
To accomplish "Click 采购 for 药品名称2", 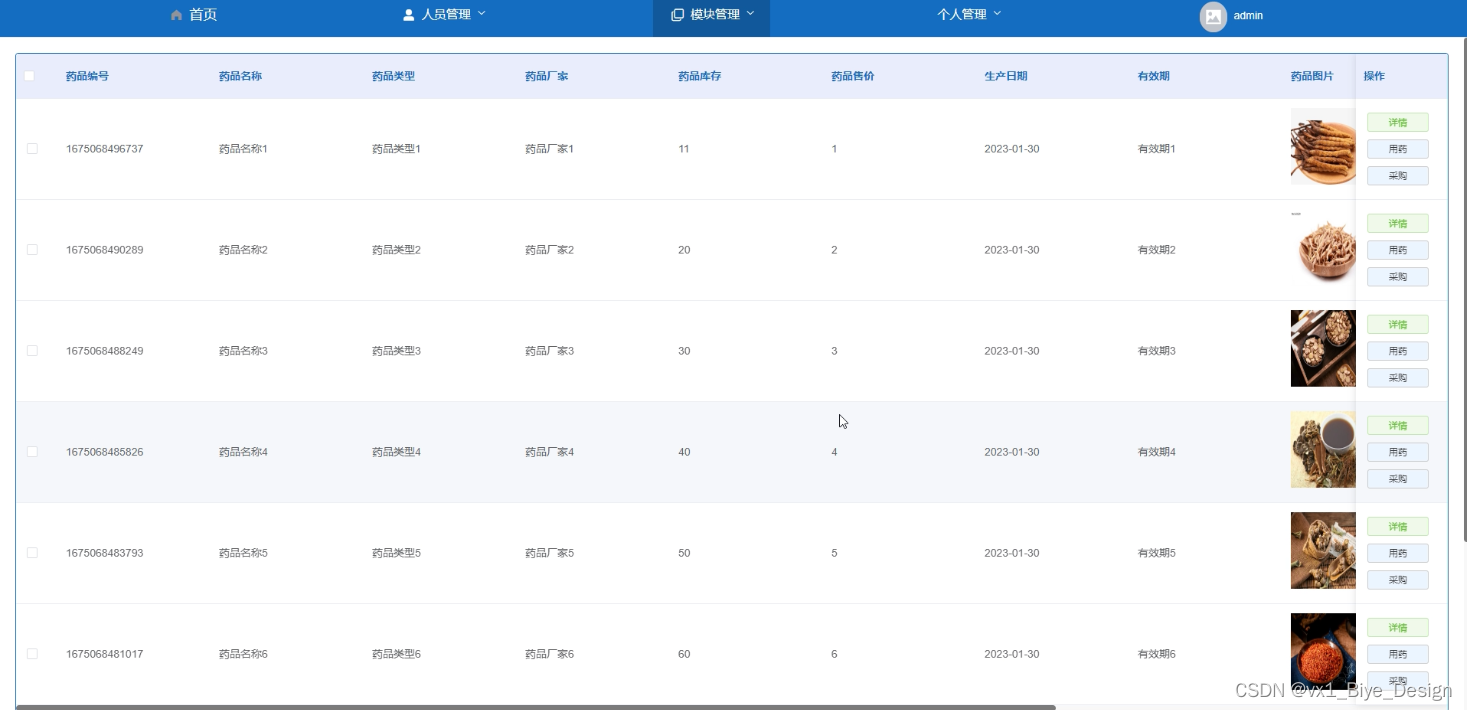I will tap(1398, 277).
